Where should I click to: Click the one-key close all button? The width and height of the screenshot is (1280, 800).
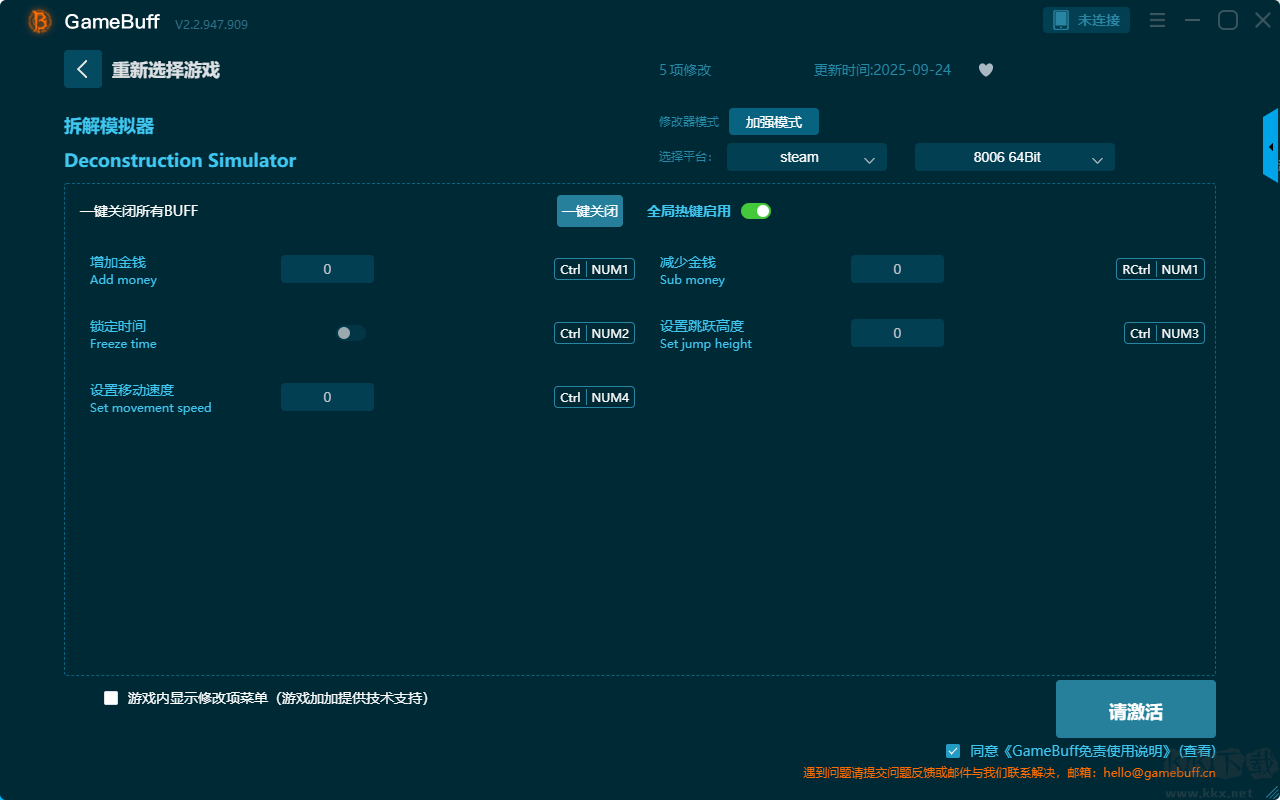[589, 211]
